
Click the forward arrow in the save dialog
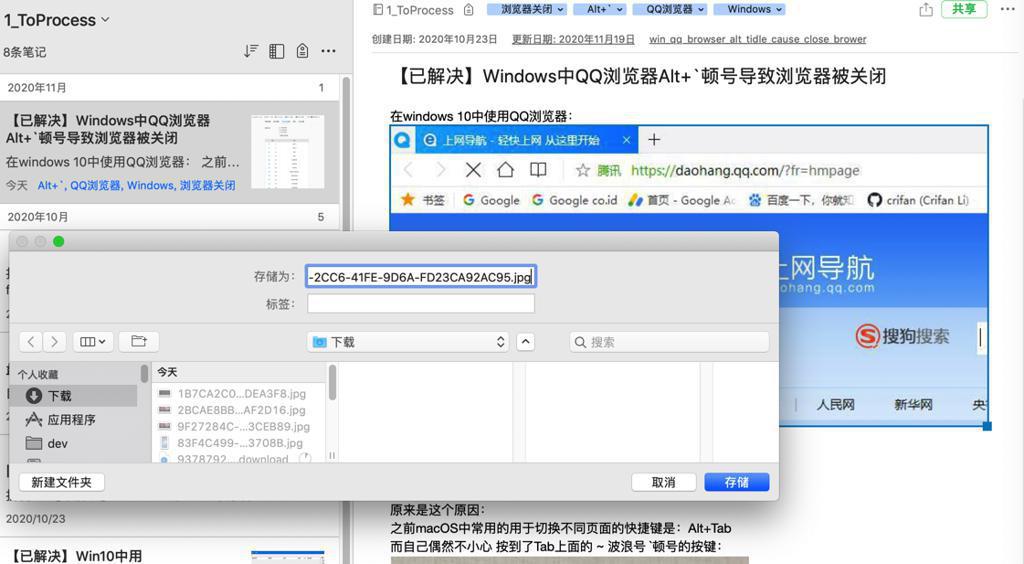coord(54,341)
